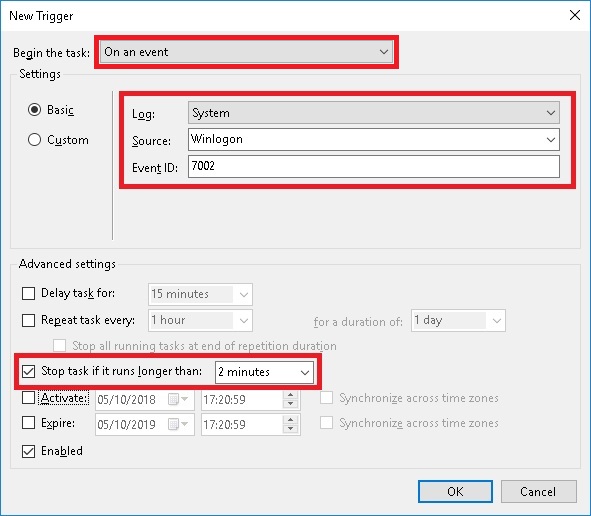Open the 2 minutes duration dropdown
Viewport: 591px width, 516px height.
pyautogui.click(x=264, y=372)
